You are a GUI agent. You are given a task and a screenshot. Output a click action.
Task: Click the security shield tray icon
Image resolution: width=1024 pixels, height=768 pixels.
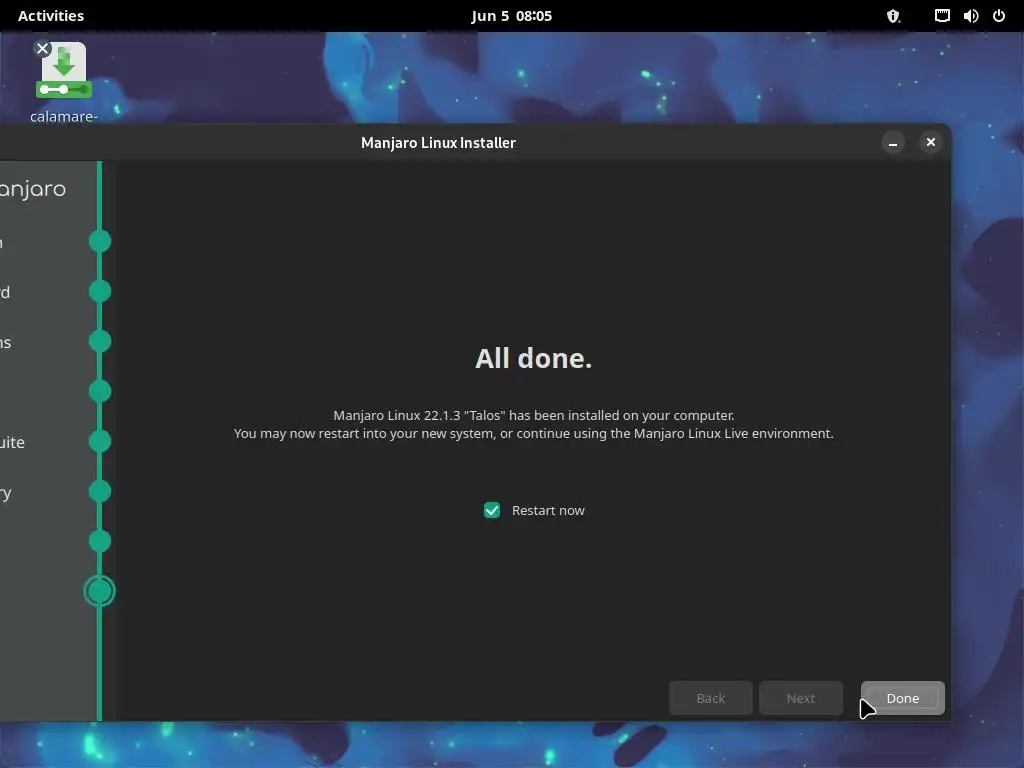(x=893, y=16)
